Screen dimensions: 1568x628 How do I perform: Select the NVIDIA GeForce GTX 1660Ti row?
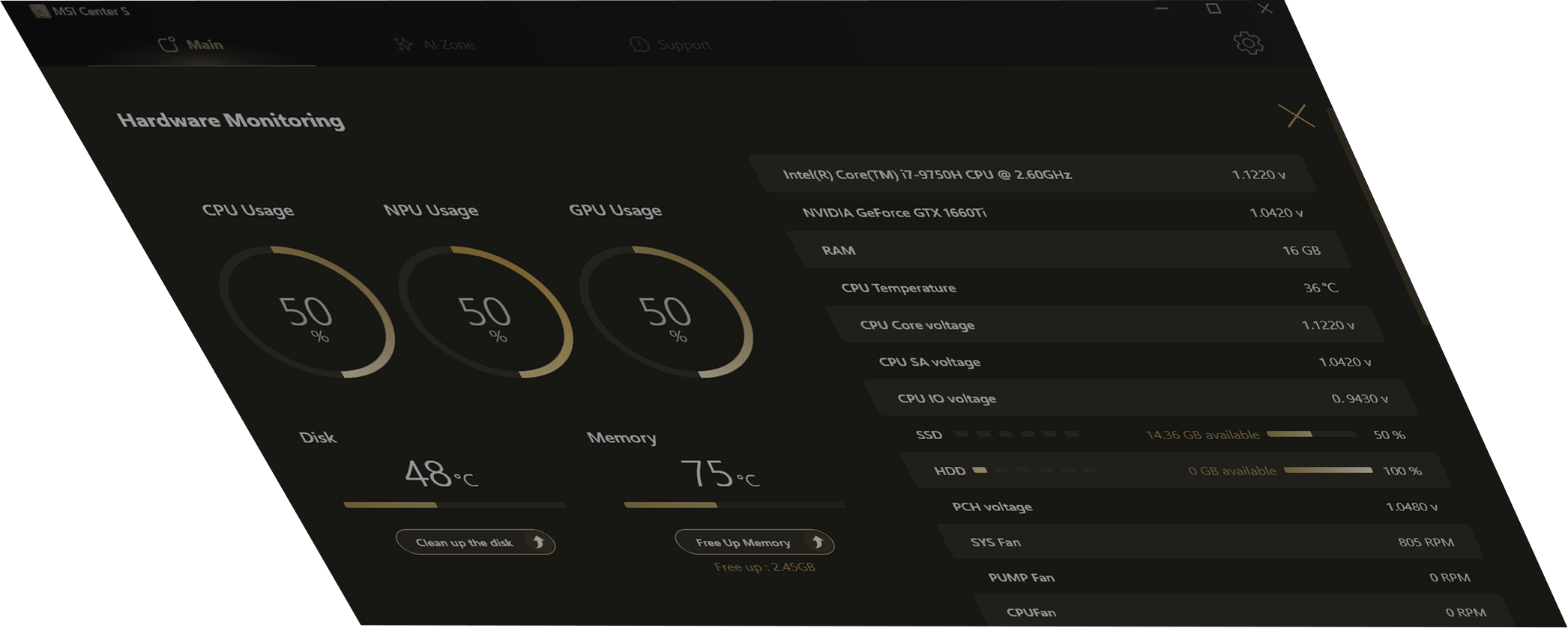point(1049,213)
